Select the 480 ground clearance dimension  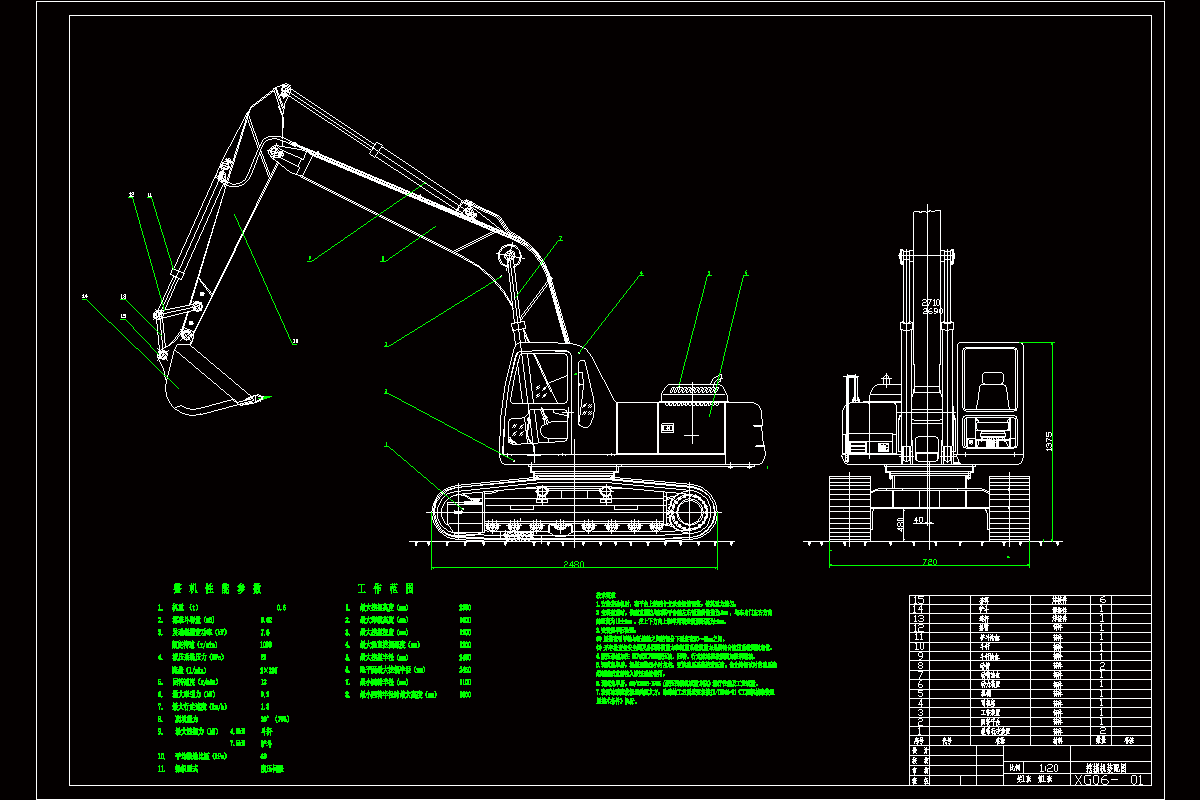902,523
